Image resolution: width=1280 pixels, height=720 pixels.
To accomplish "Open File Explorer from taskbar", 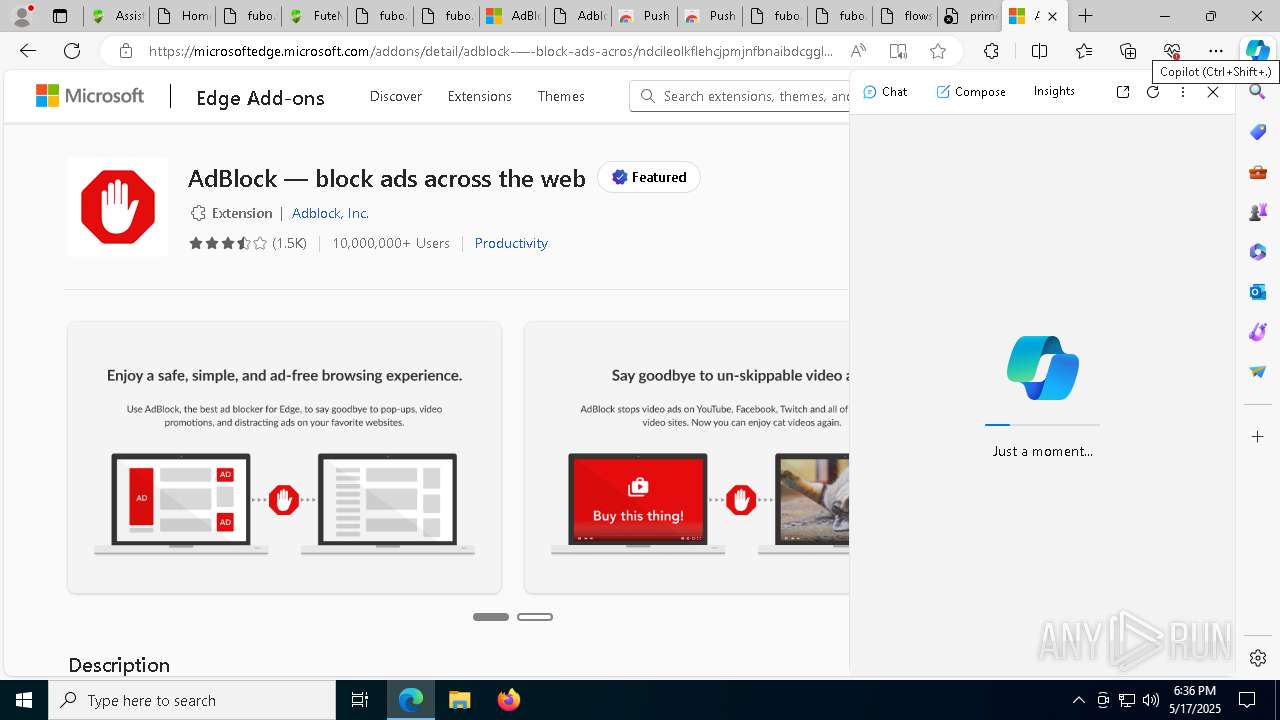I will pos(459,700).
